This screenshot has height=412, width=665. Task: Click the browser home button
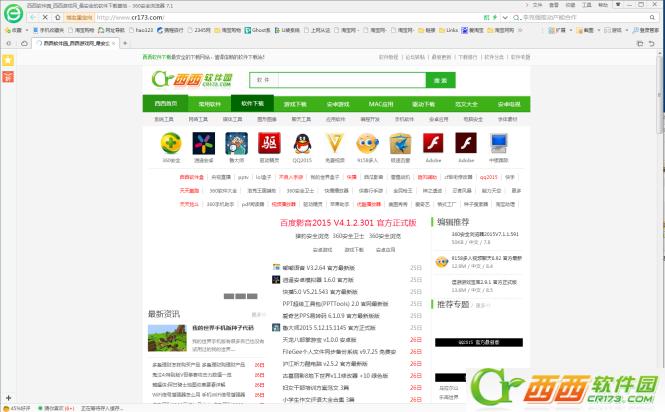57,17
